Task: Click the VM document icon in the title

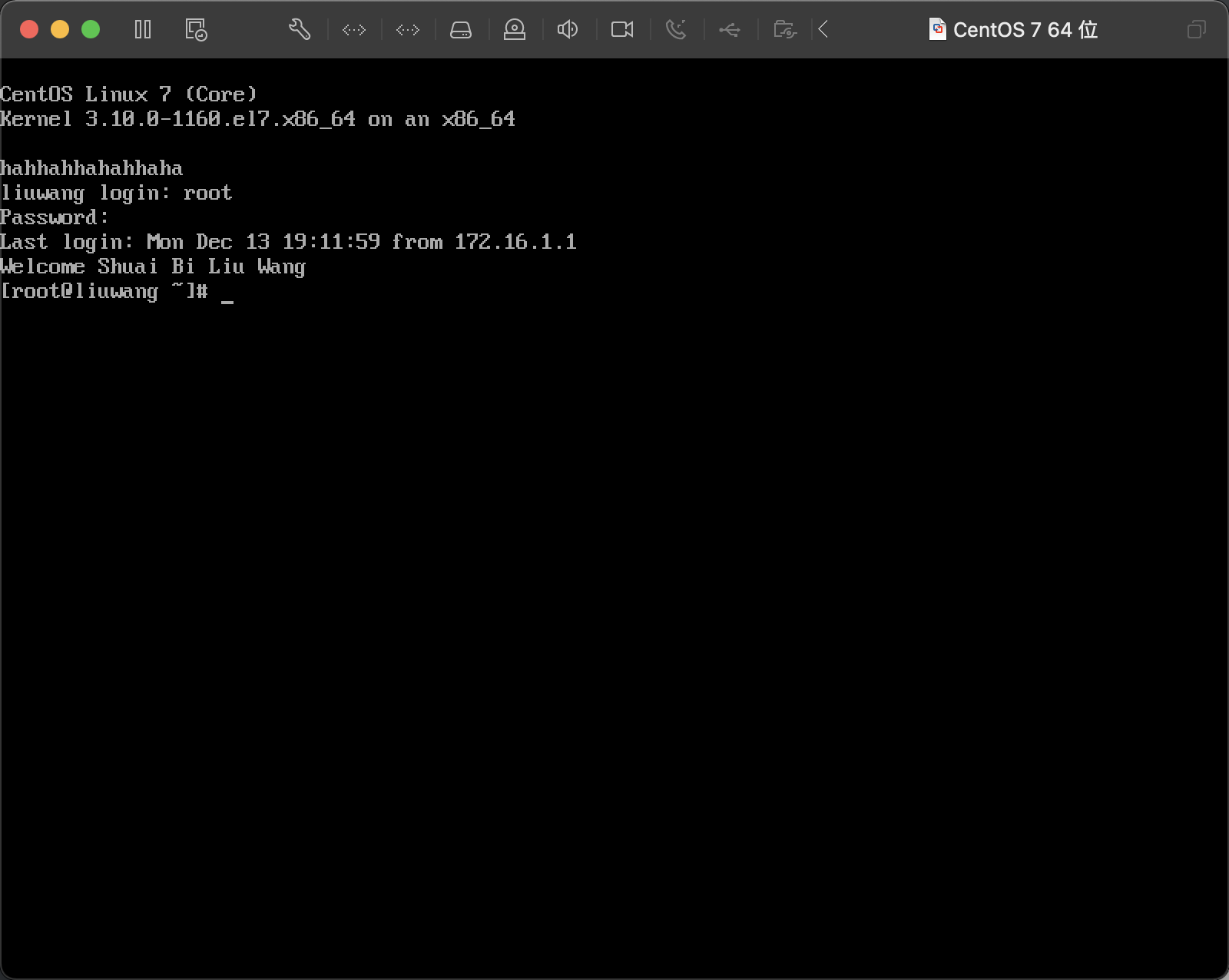Action: click(937, 29)
